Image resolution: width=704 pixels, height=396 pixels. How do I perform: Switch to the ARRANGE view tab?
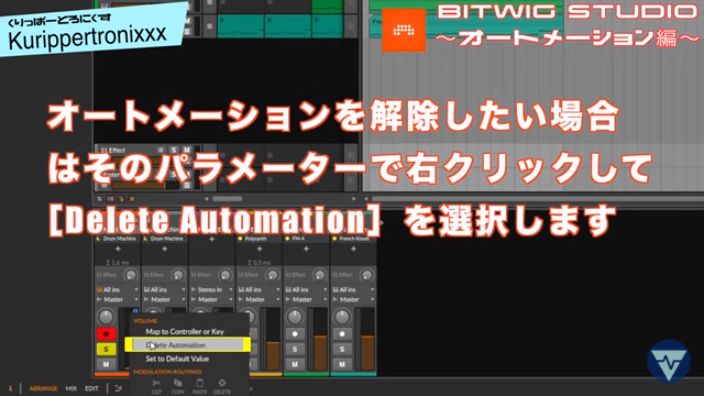pos(43,388)
